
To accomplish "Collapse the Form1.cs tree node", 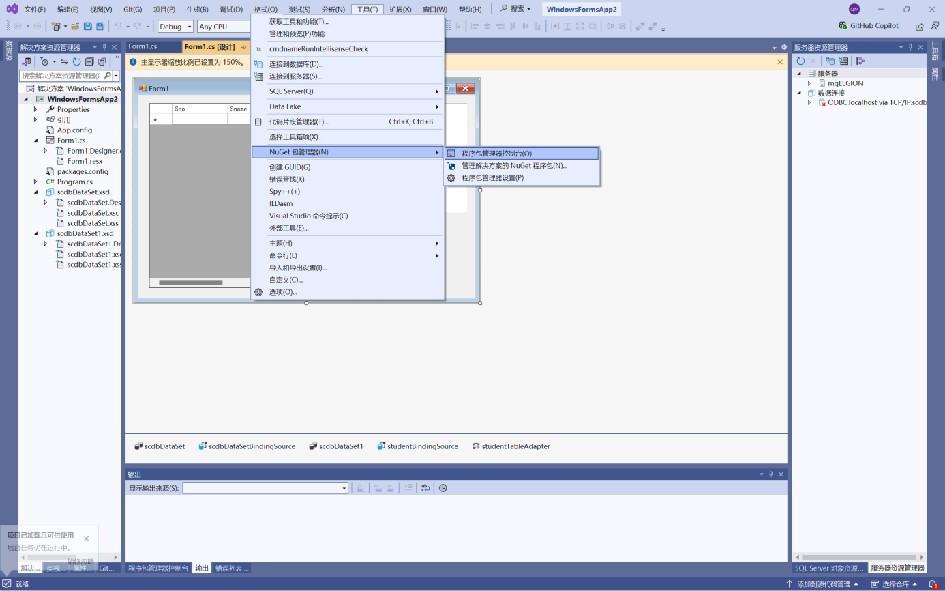I will (x=36, y=140).
